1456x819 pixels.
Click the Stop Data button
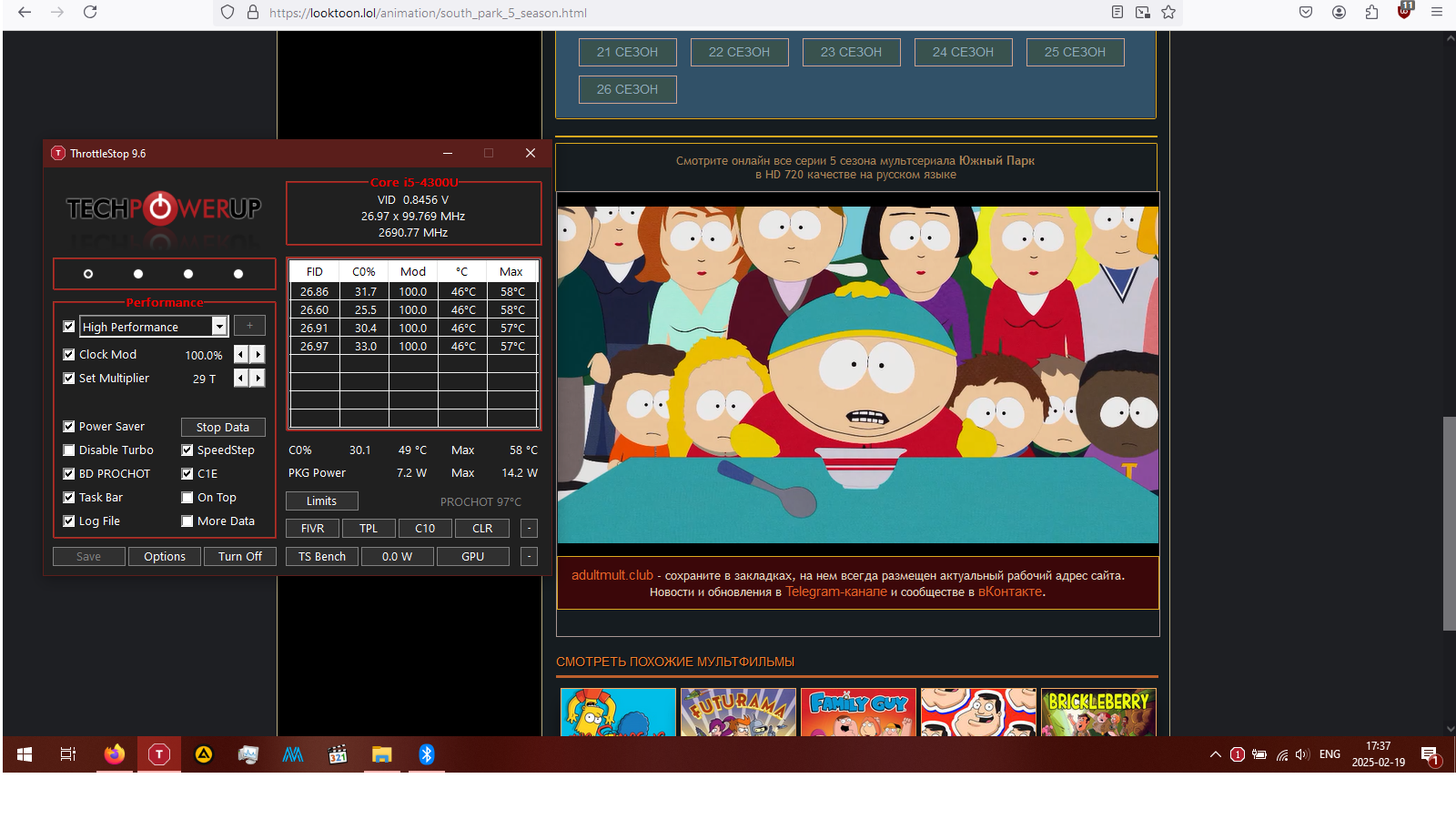click(223, 428)
